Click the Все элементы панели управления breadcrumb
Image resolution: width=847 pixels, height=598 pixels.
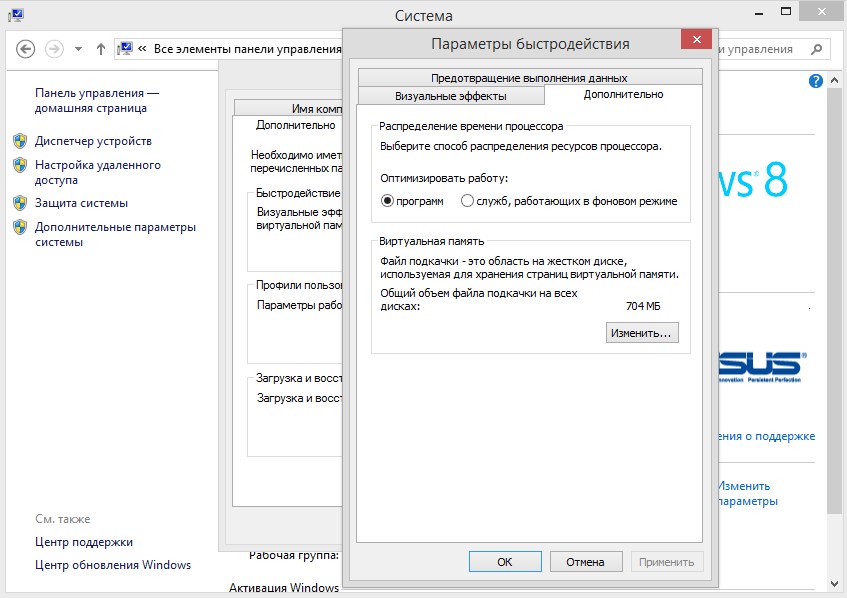(x=247, y=49)
